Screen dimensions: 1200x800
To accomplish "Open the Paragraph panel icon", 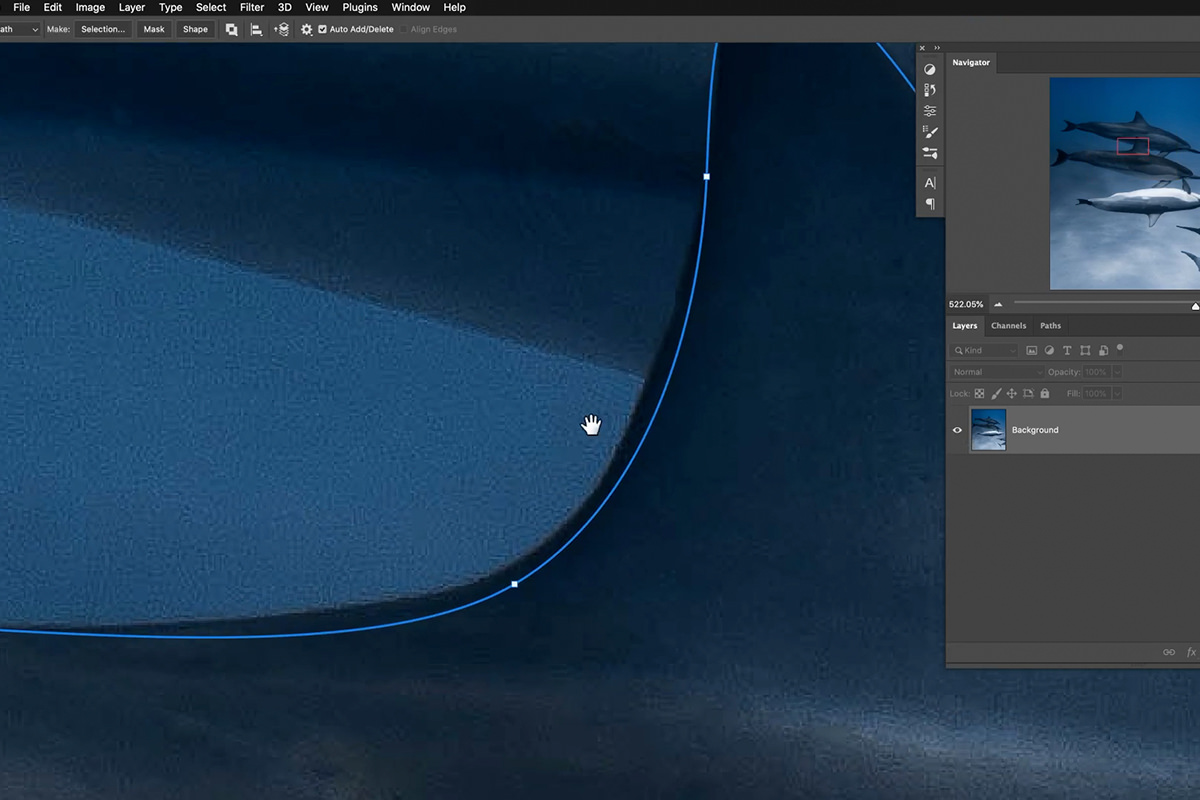I will 928,203.
